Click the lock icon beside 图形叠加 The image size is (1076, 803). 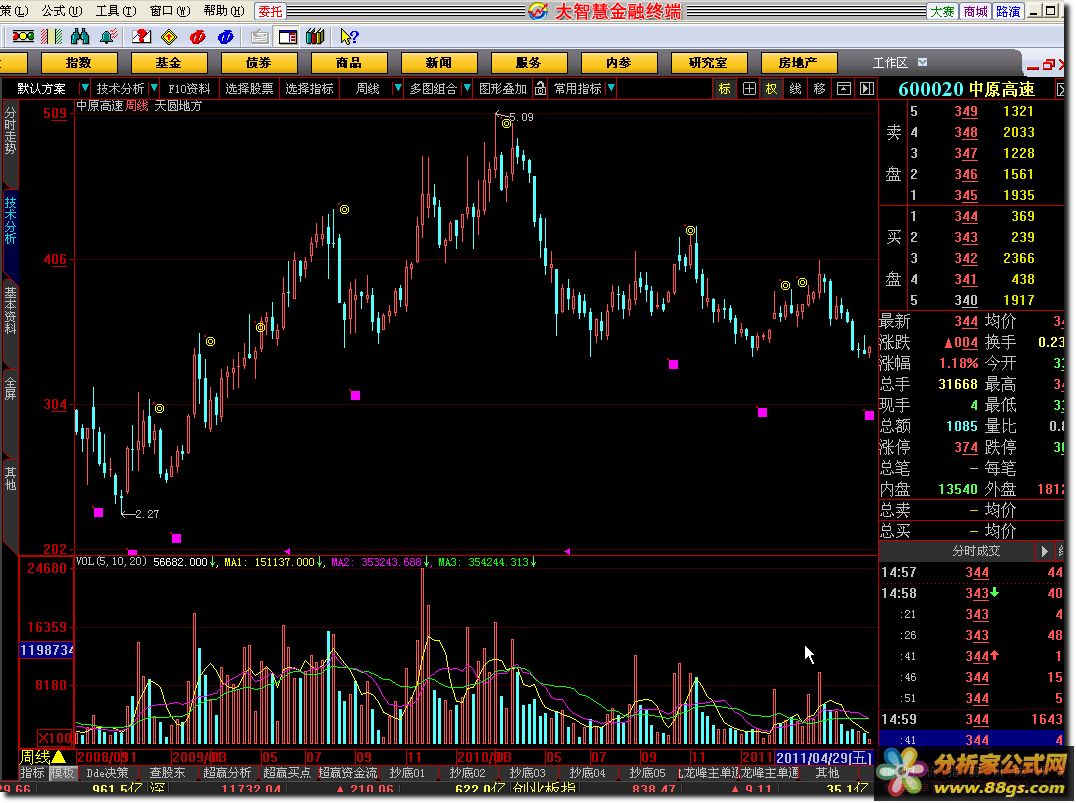coord(541,89)
